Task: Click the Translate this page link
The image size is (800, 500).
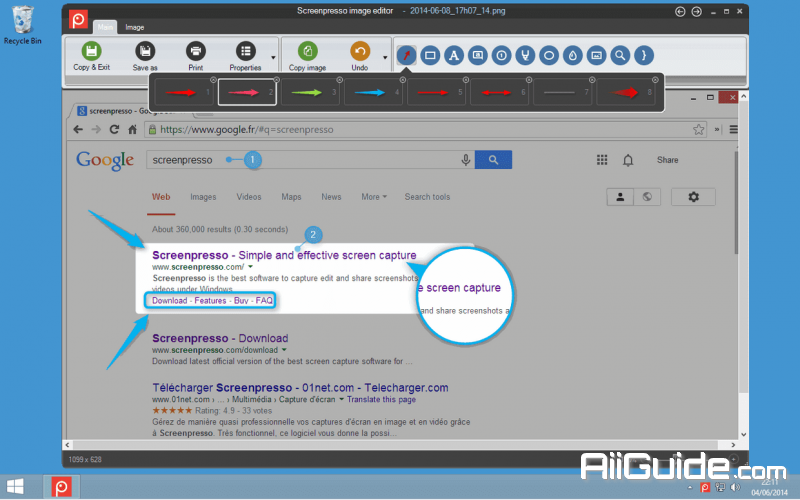Action: 381,399
